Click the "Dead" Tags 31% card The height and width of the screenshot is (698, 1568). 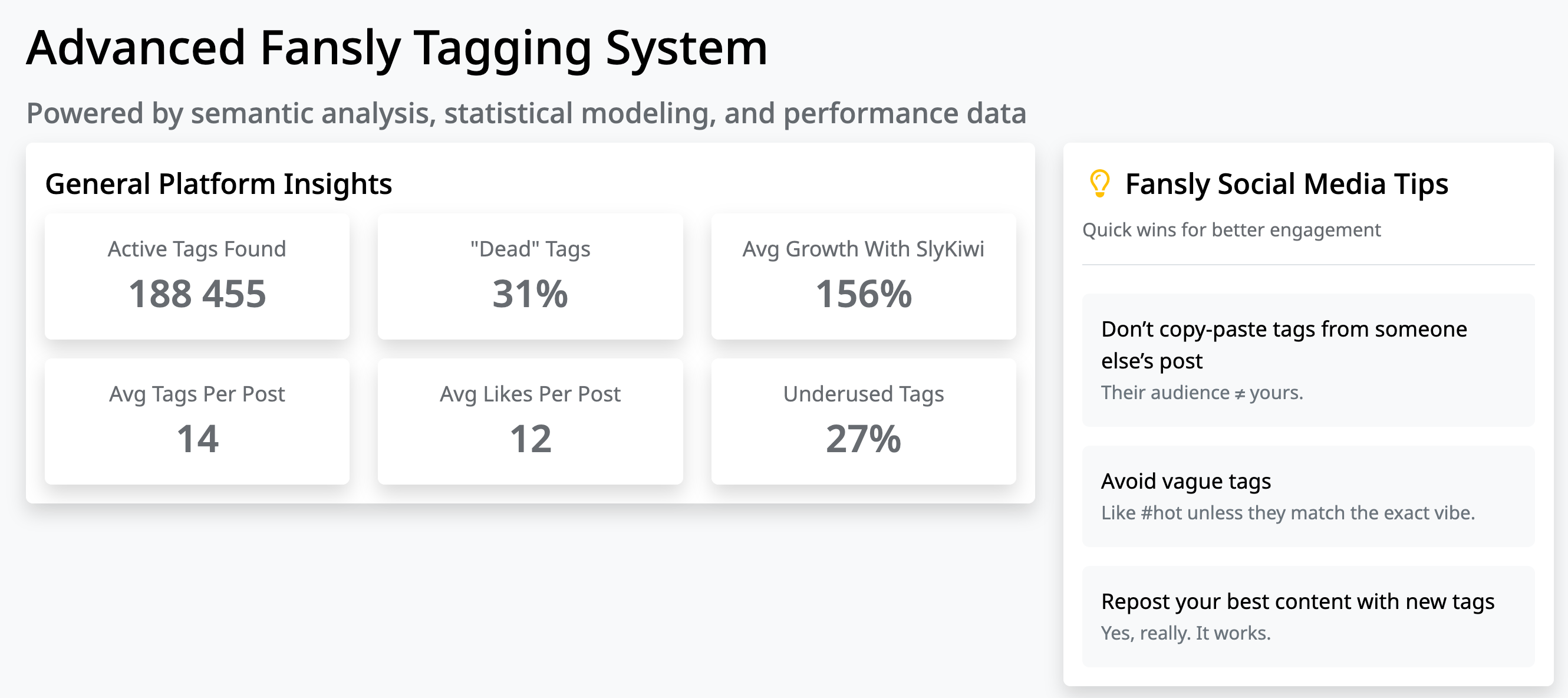(529, 276)
